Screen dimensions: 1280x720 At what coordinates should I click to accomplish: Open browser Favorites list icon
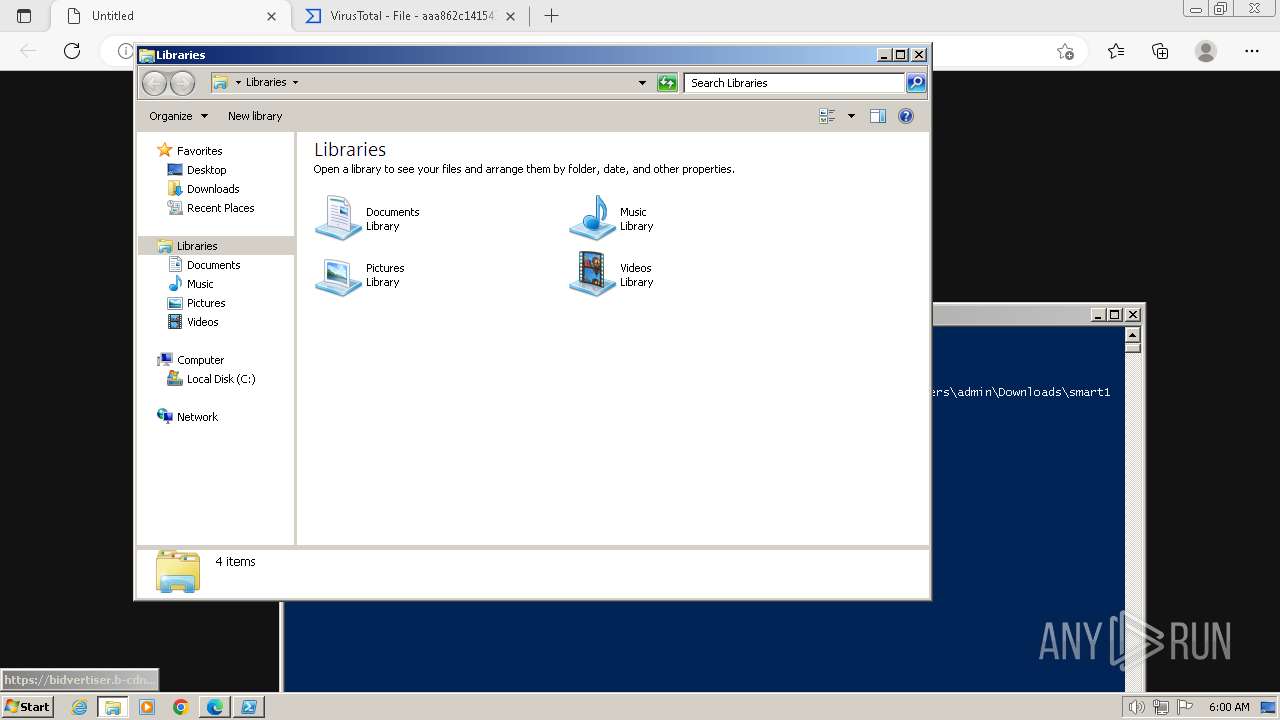[1116, 51]
